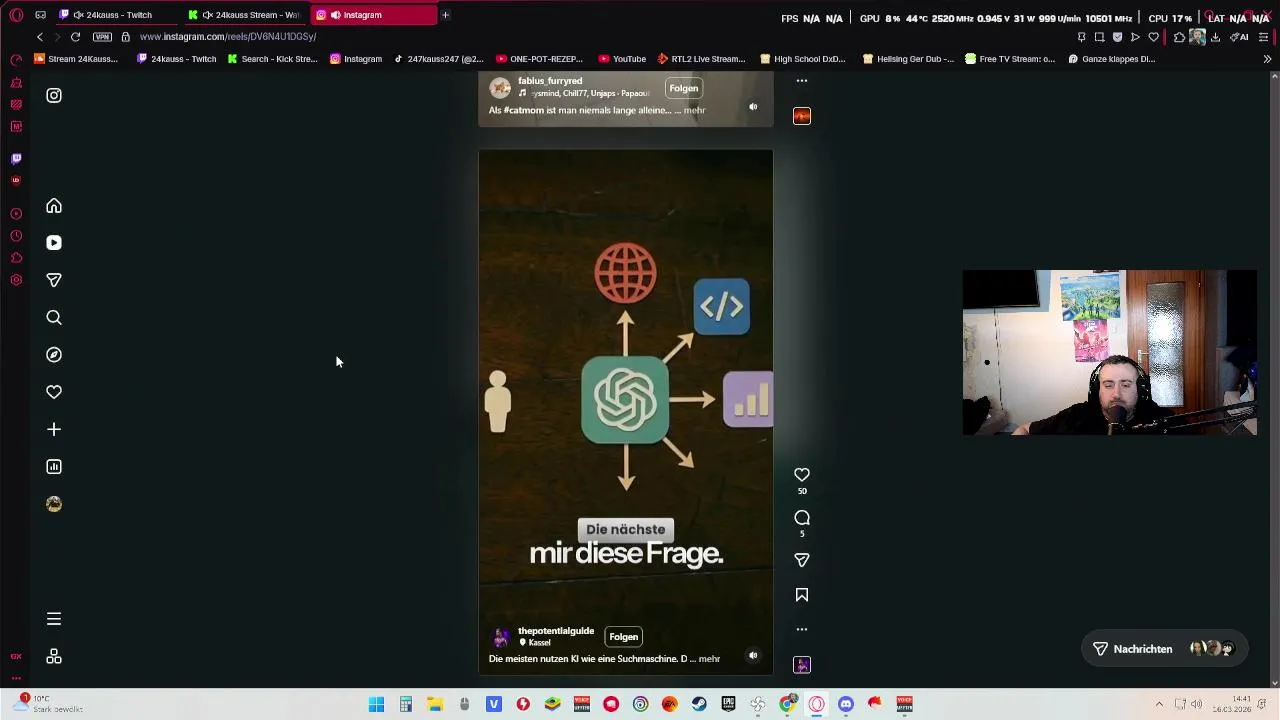Image resolution: width=1280 pixels, height=720 pixels.
Task: Like the thepotentialguide reel
Action: (802, 475)
